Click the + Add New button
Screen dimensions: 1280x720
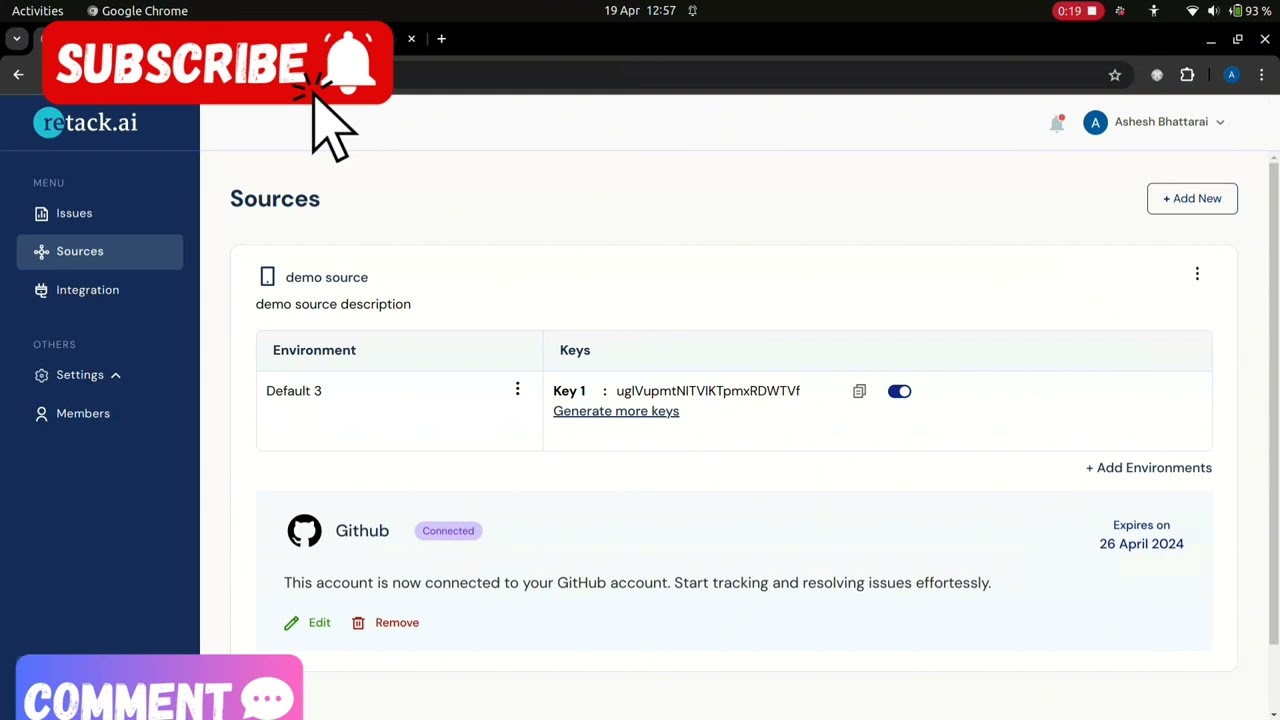1192,198
